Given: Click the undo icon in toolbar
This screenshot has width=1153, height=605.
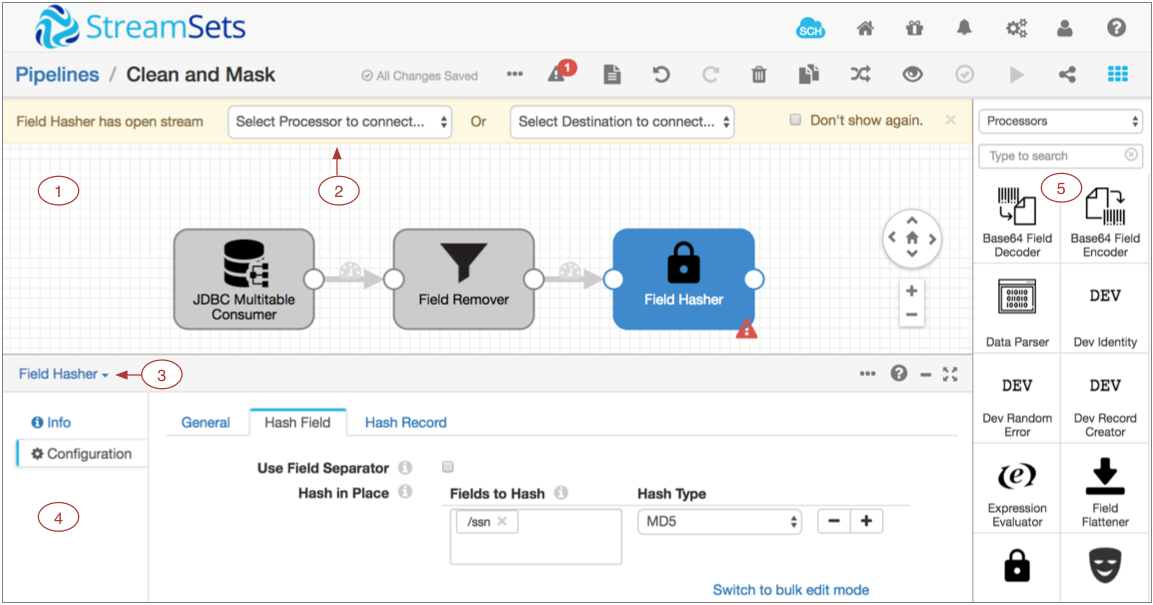Looking at the screenshot, I should (x=661, y=75).
